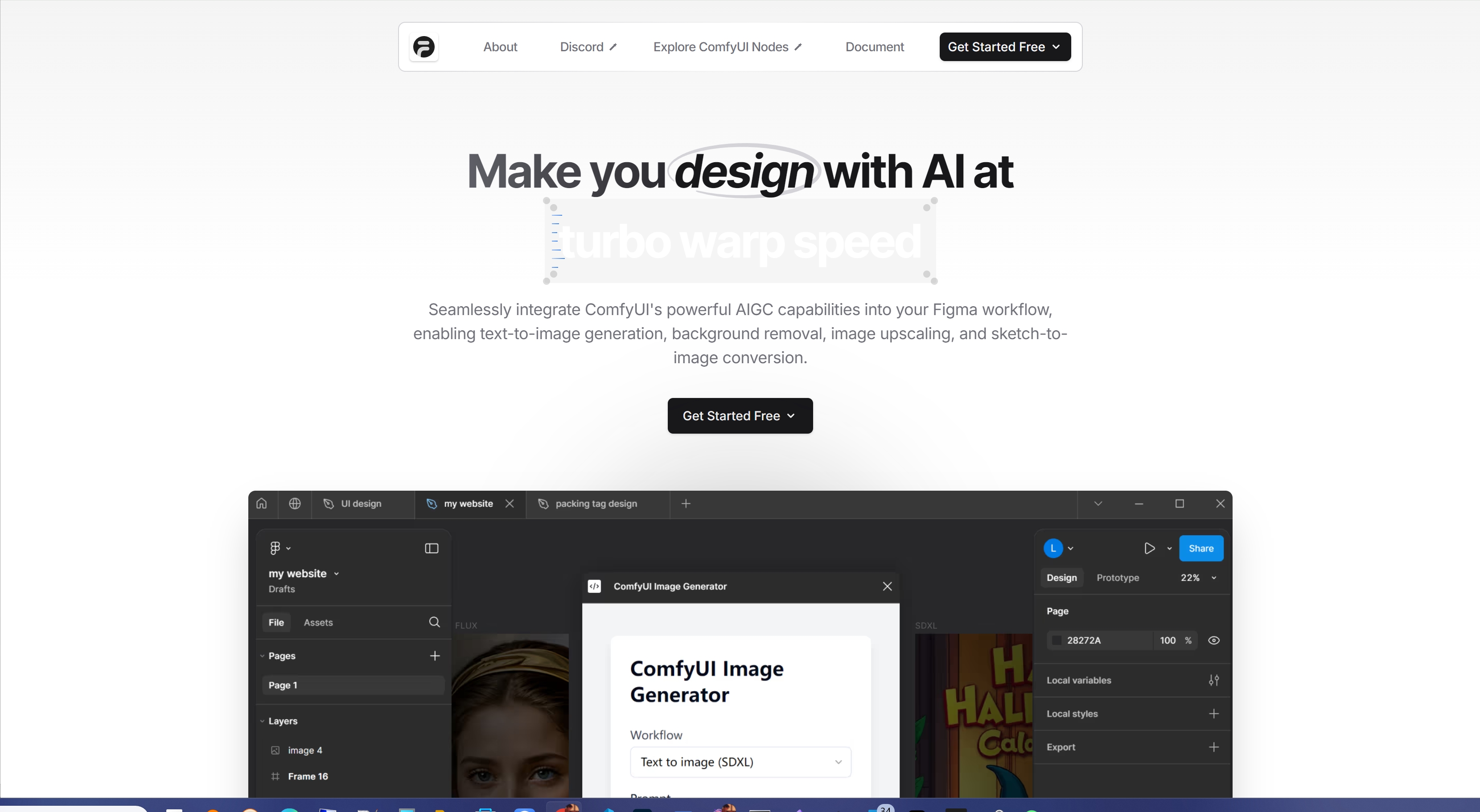The image size is (1480, 812).
Task: Toggle visibility of the page background color
Action: click(x=1214, y=640)
